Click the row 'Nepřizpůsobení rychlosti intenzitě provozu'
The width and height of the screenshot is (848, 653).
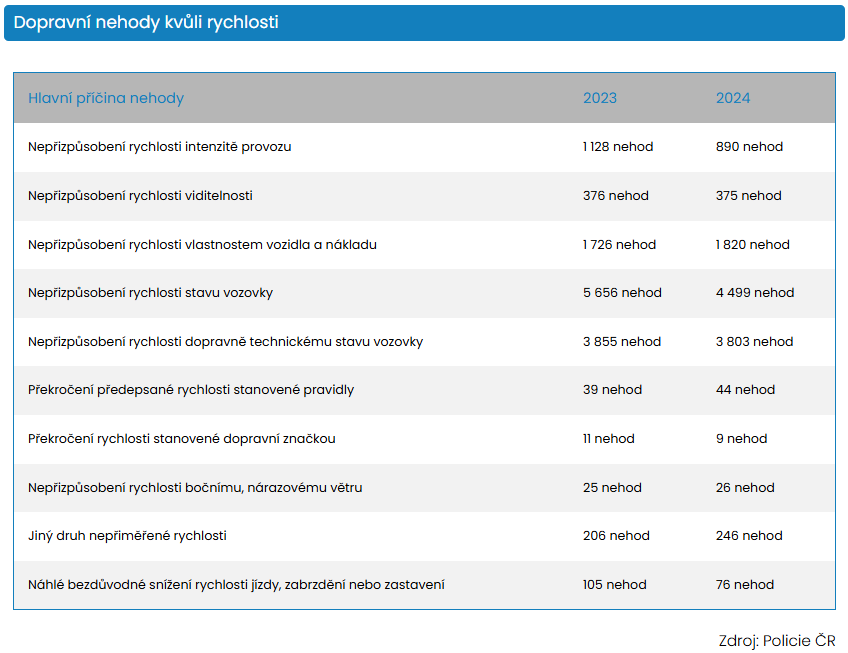pyautogui.click(x=160, y=147)
